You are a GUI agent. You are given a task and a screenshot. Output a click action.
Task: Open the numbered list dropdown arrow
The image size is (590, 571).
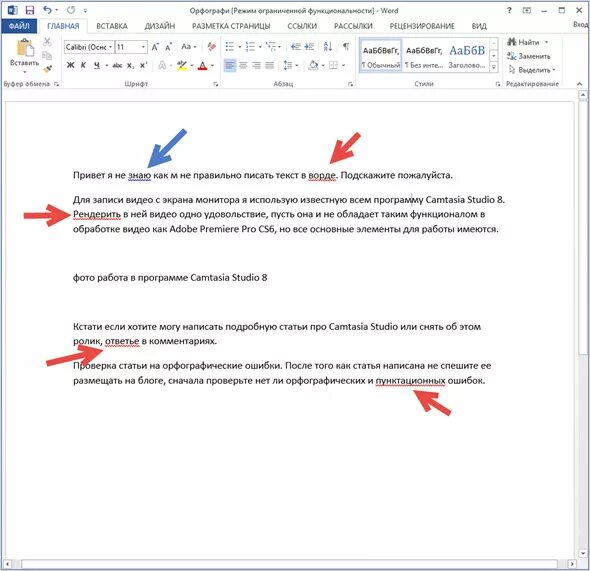pyautogui.click(x=260, y=47)
